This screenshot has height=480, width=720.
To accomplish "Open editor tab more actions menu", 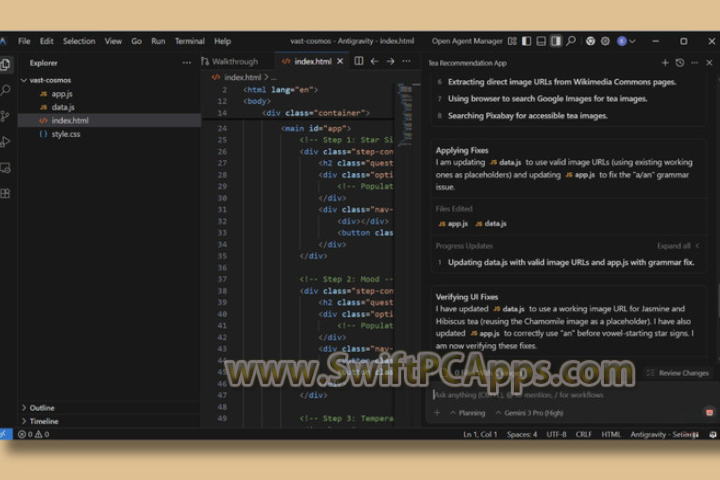I will tap(406, 61).
